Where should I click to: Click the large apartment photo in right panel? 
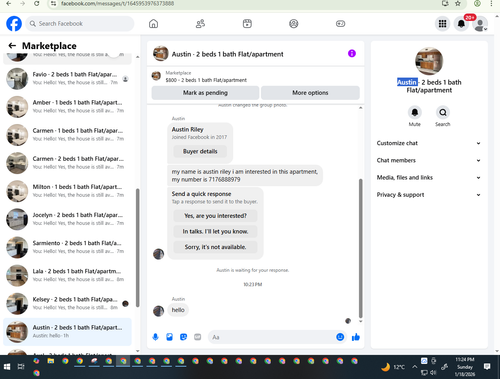click(429, 61)
